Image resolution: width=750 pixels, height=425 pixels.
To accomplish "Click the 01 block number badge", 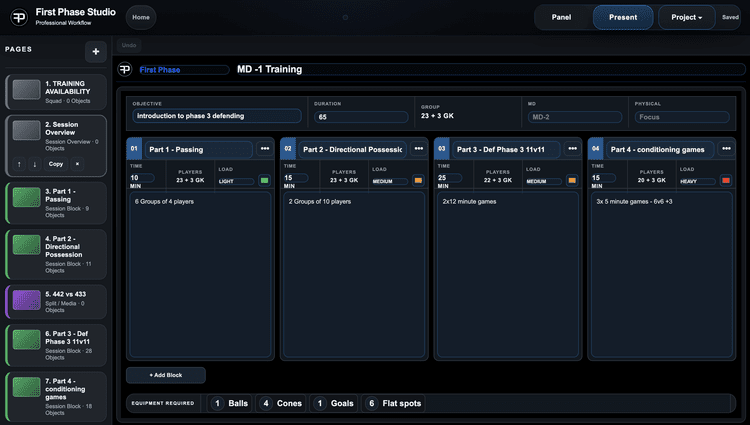I will coord(134,149).
